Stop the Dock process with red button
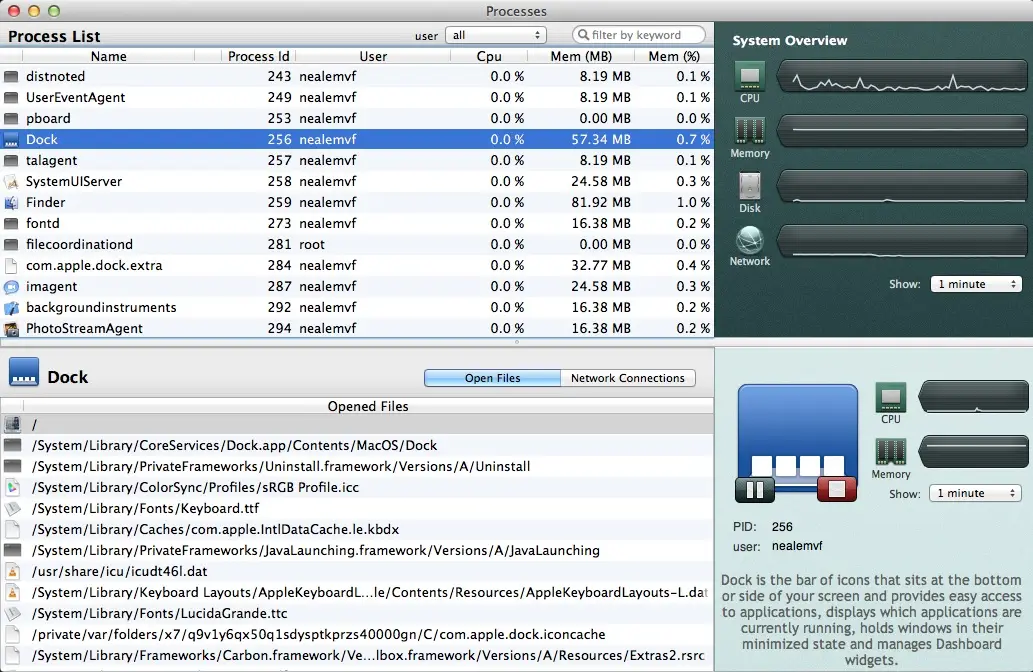 837,490
